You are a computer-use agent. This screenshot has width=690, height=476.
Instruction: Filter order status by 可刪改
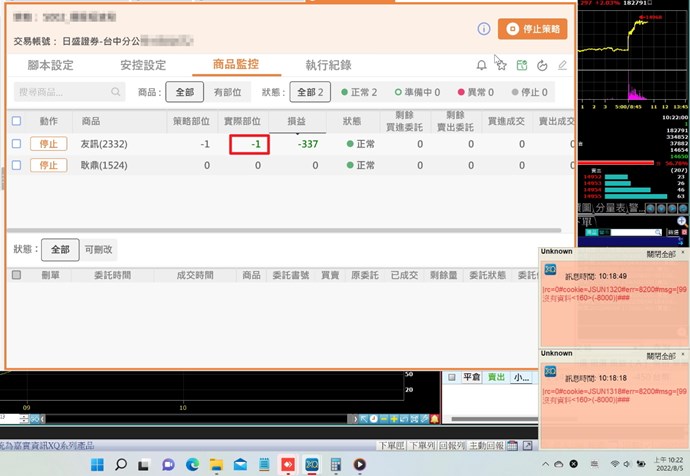pos(99,249)
